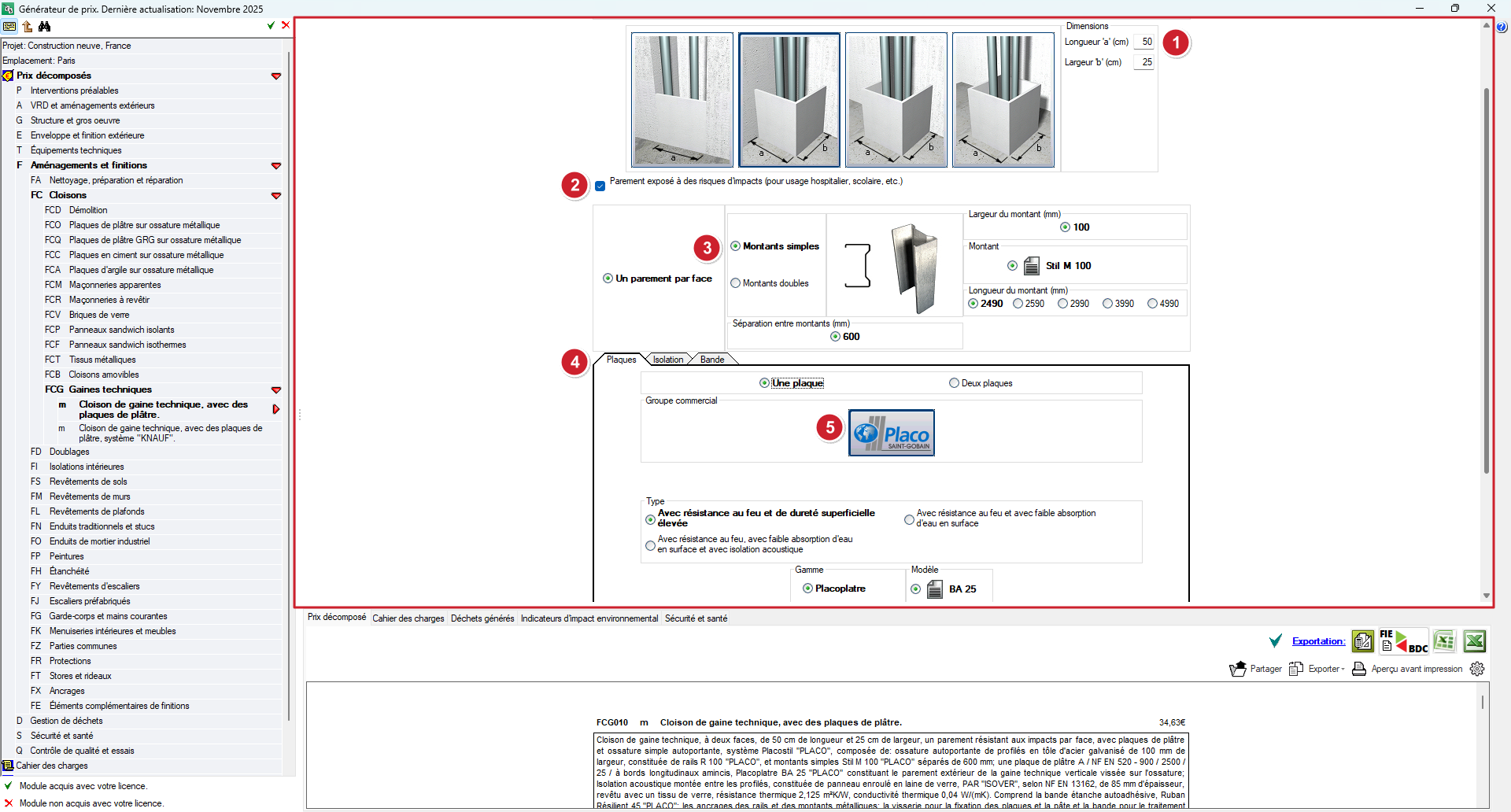Image resolution: width=1511 pixels, height=812 pixels.
Task: Select the Montants simples radio button
Action: coord(735,246)
